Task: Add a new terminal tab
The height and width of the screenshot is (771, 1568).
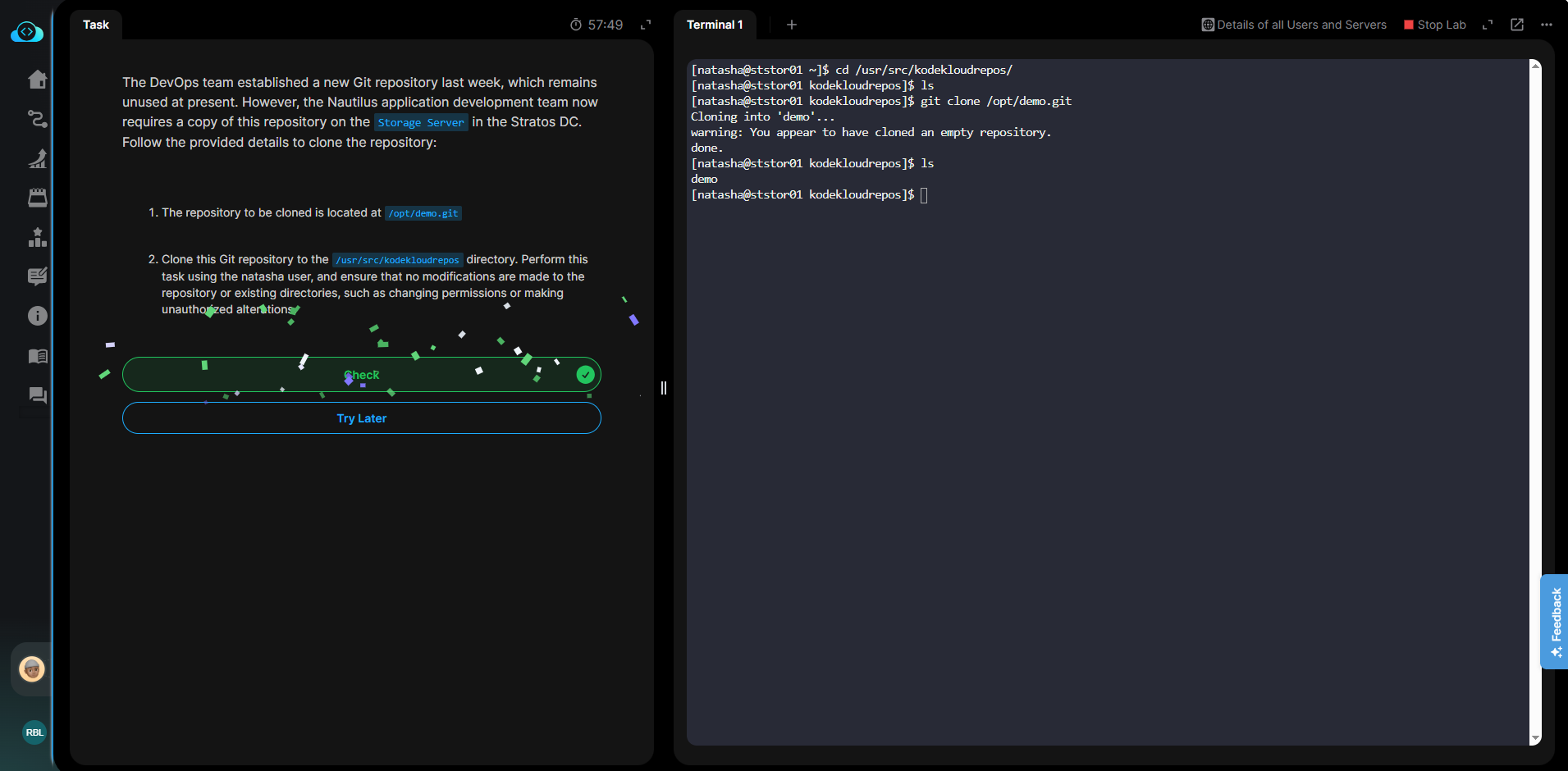Action: 792,25
